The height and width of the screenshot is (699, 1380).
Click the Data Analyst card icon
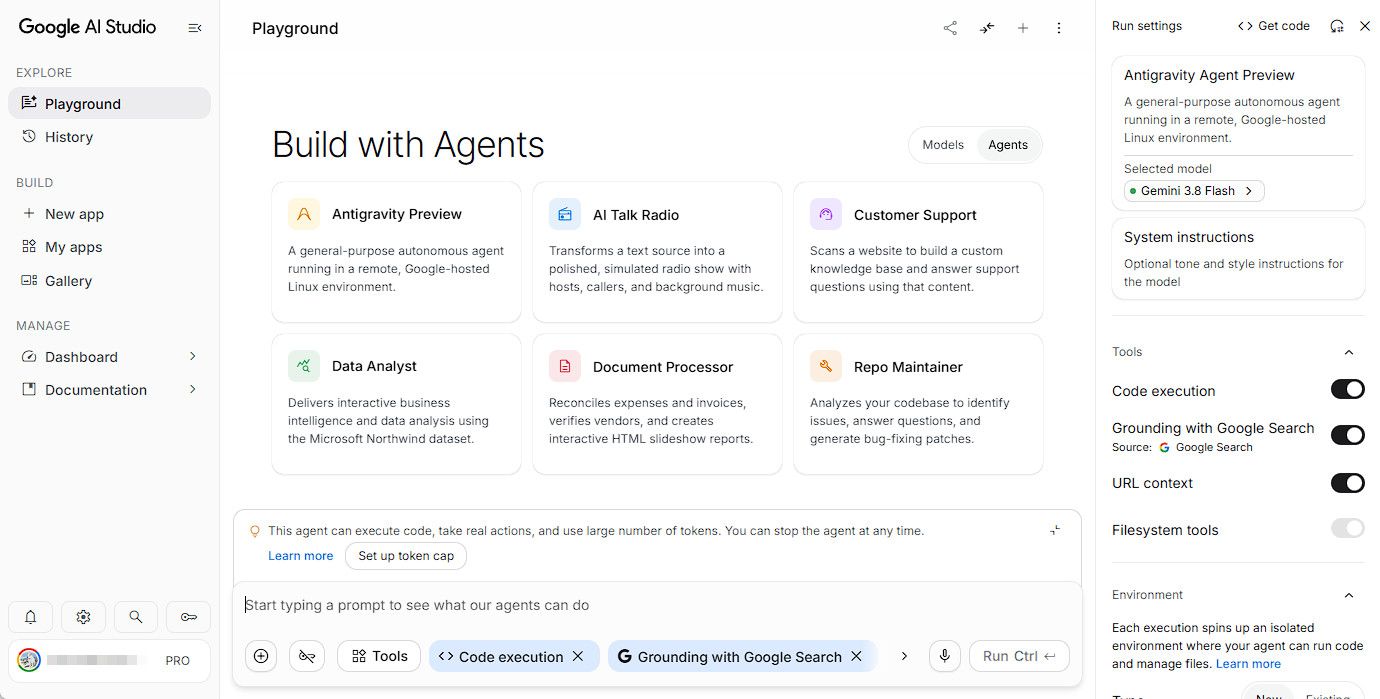pos(304,366)
